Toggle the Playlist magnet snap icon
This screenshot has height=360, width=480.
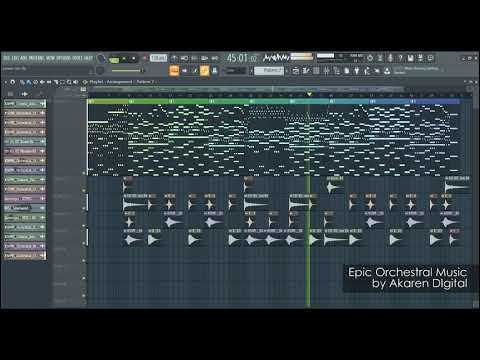13,82
